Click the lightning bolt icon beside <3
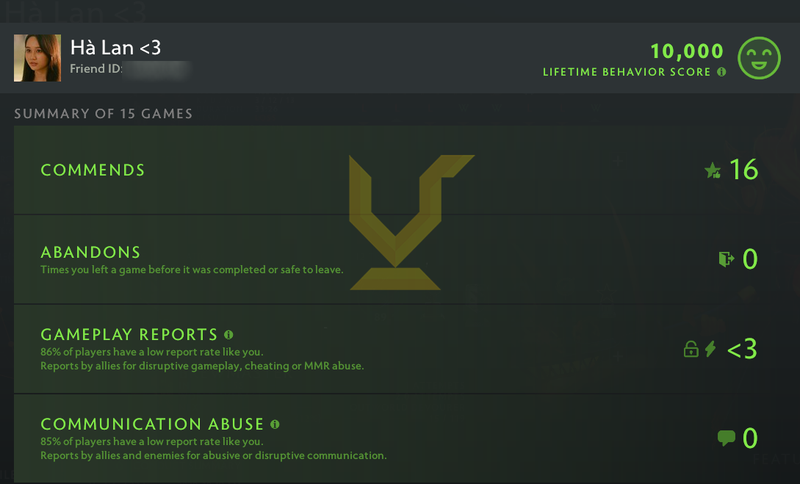Viewport: 800px width, 484px height. click(x=710, y=349)
